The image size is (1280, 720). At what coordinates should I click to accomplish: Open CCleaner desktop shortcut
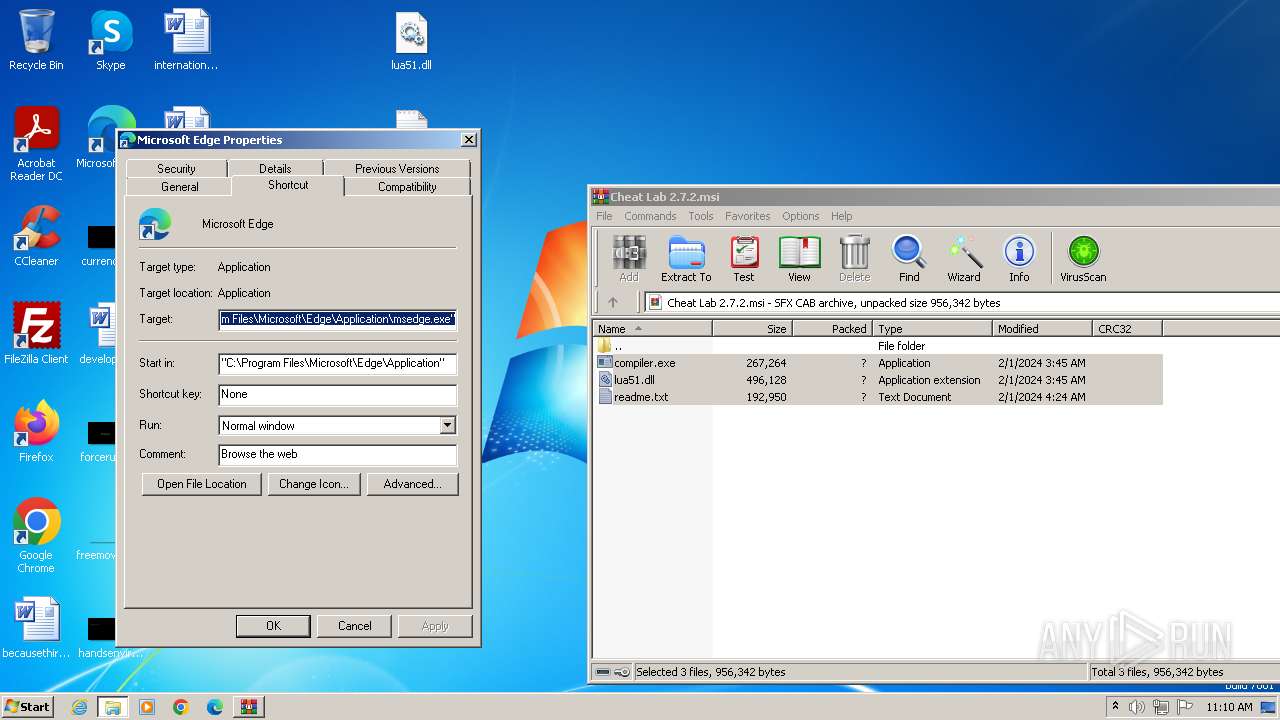(36, 237)
